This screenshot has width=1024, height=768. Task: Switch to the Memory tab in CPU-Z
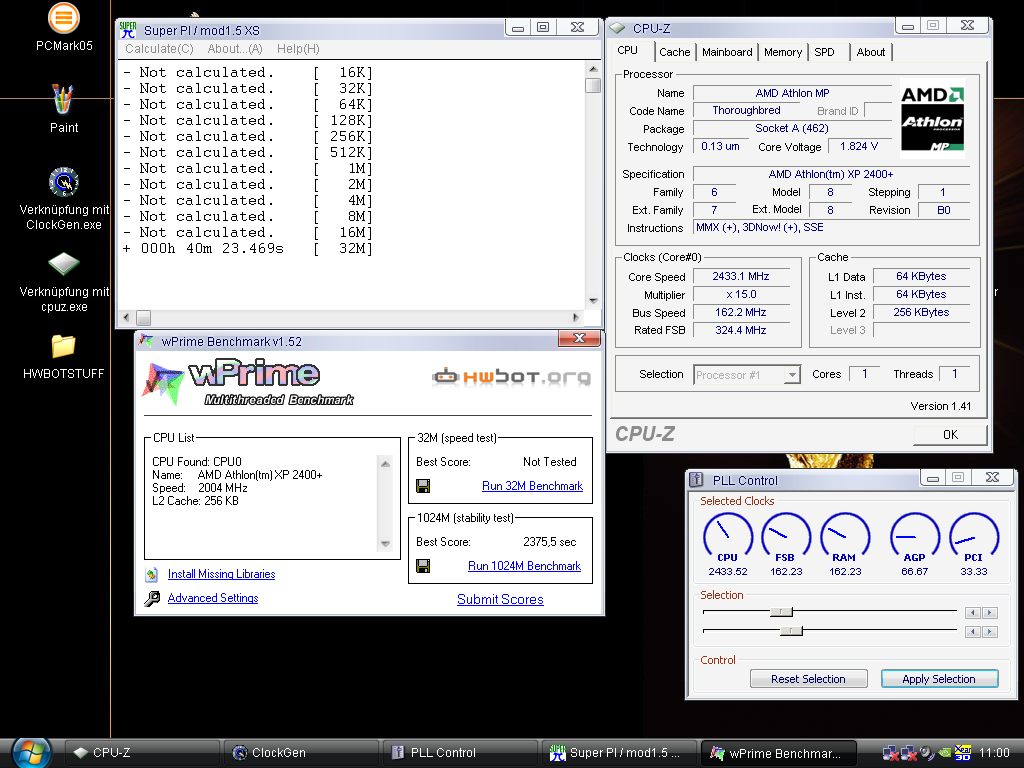pyautogui.click(x=783, y=52)
